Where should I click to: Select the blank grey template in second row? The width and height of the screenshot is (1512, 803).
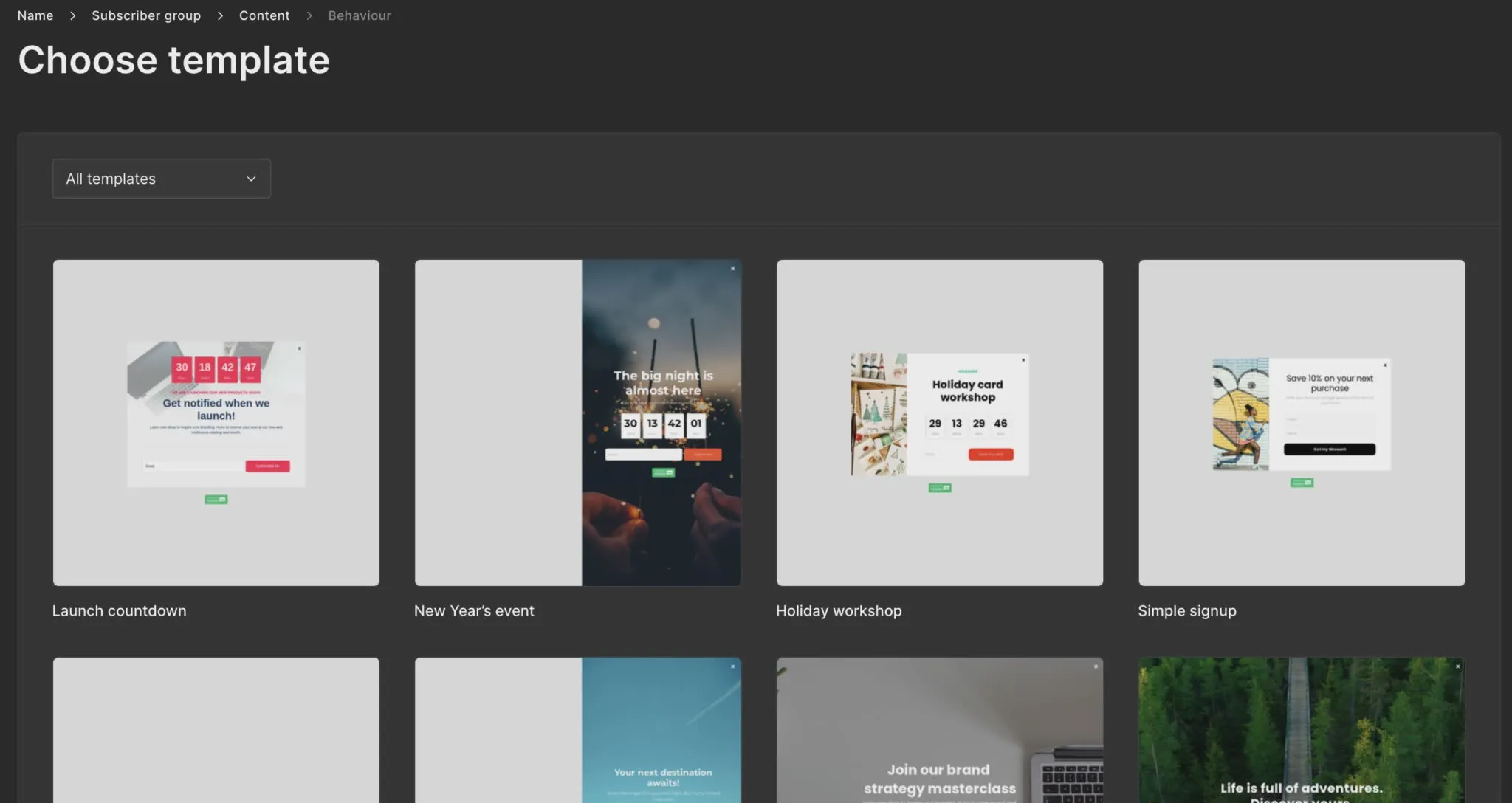pyautogui.click(x=216, y=731)
